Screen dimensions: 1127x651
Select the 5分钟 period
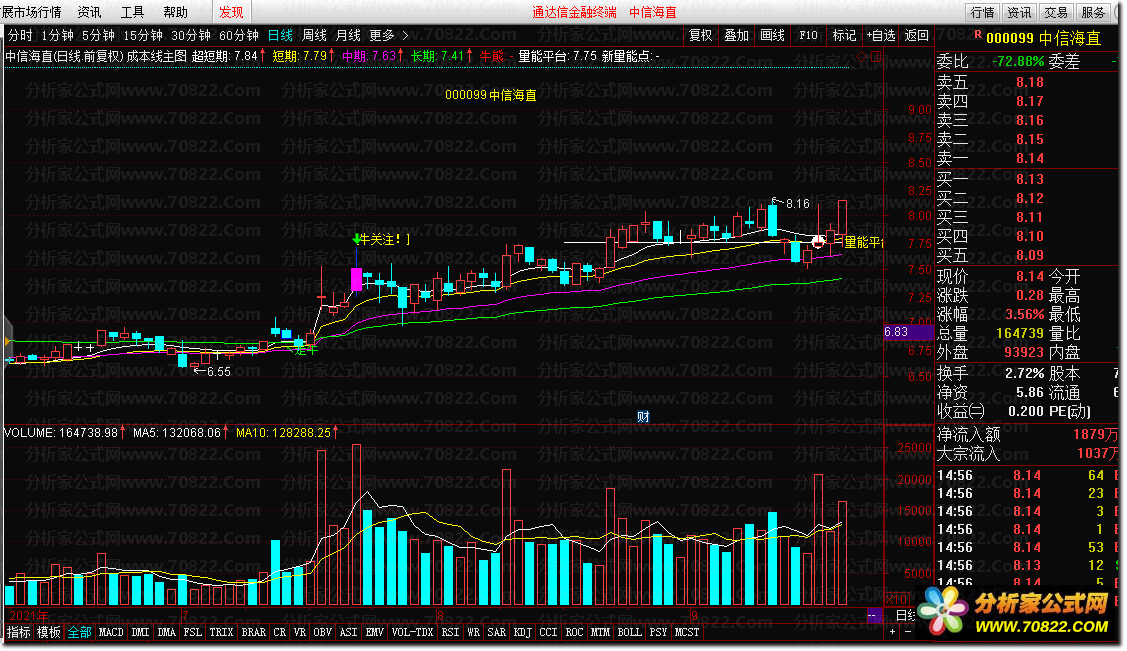coord(98,35)
